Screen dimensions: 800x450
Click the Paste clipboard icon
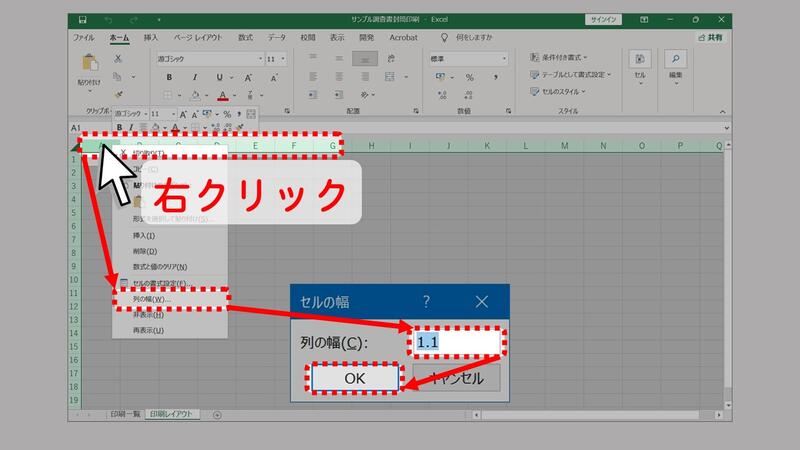90,62
